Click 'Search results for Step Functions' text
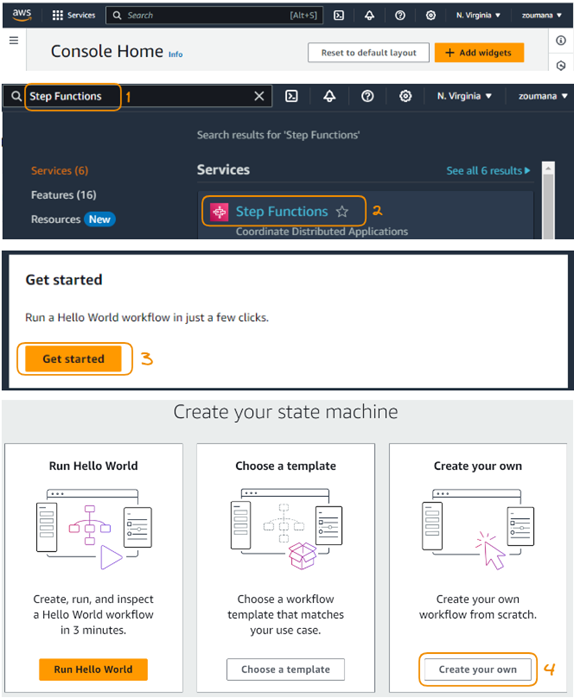This screenshot has width=575, height=699. coord(279,135)
